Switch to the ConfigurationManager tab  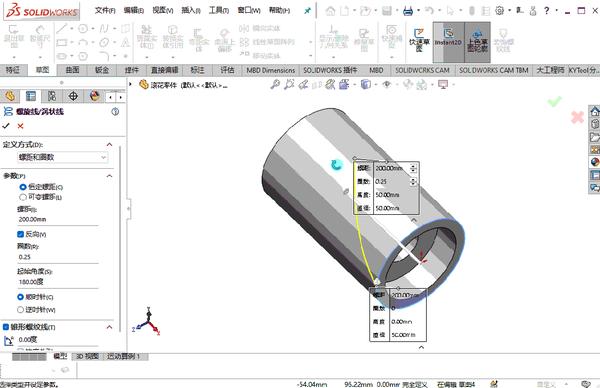coord(52,96)
